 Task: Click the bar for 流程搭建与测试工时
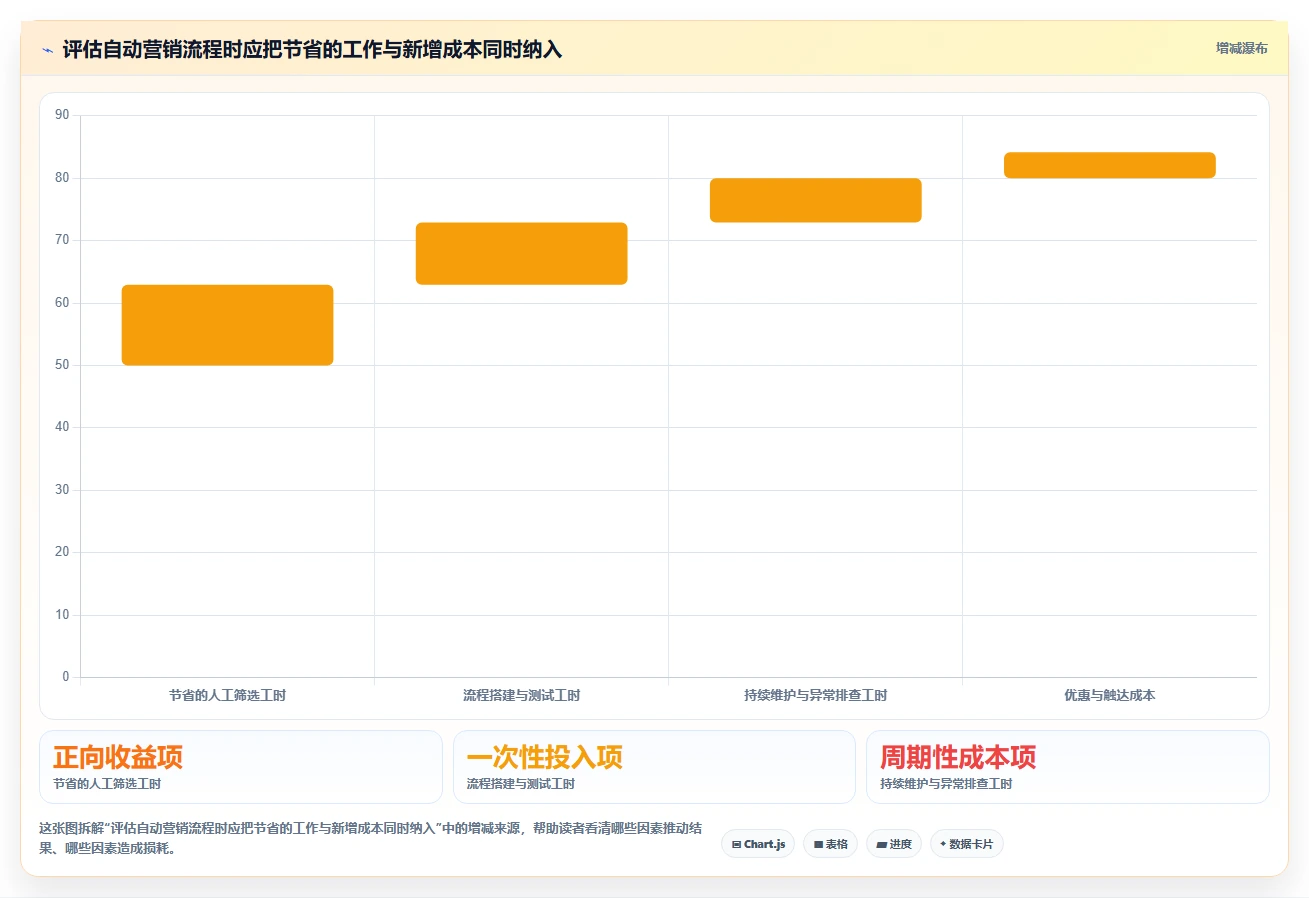pyautogui.click(x=521, y=254)
